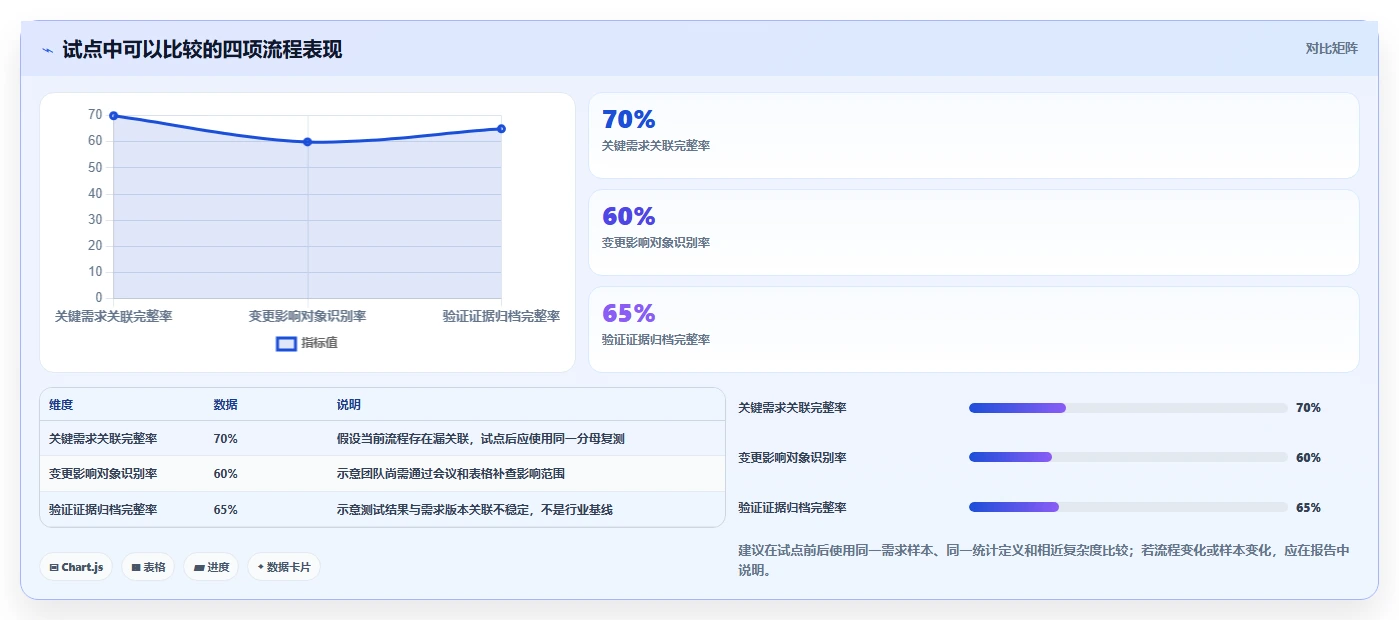
Task: Click the recommendation text starting 建议在试点前后
Action: coord(1044,560)
